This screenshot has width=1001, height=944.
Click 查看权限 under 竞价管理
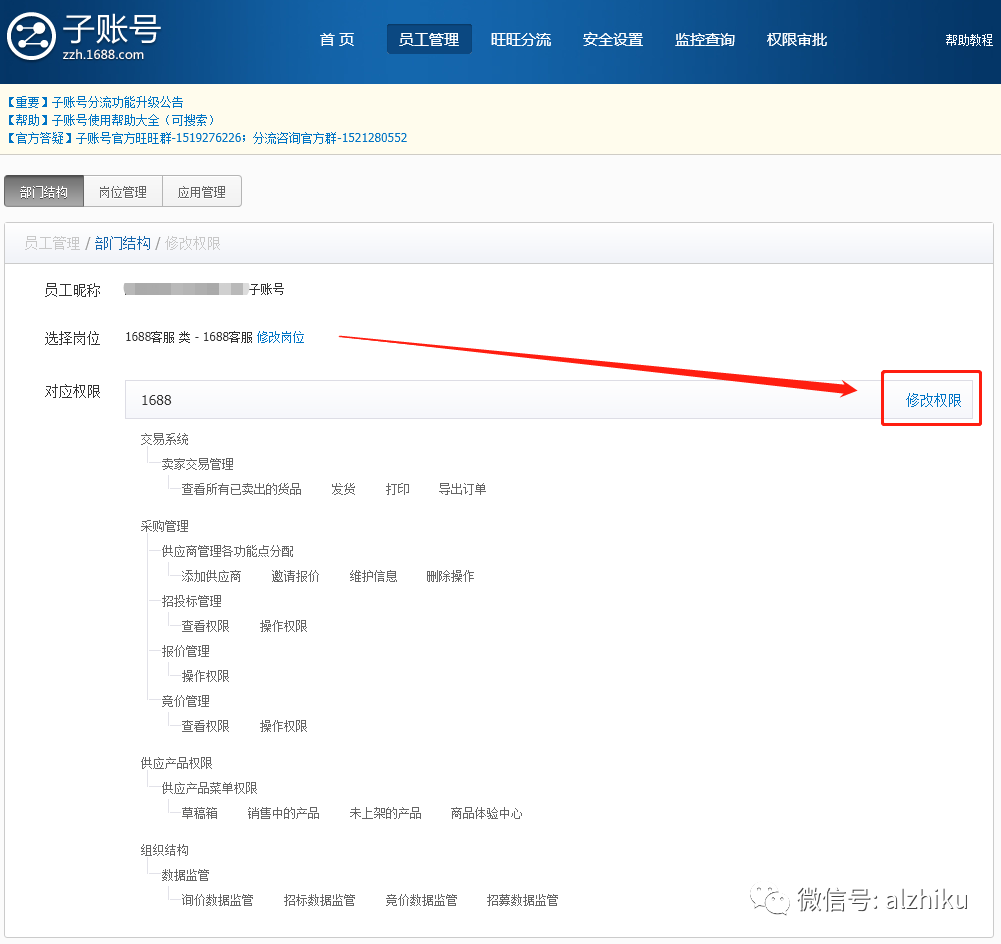[206, 726]
